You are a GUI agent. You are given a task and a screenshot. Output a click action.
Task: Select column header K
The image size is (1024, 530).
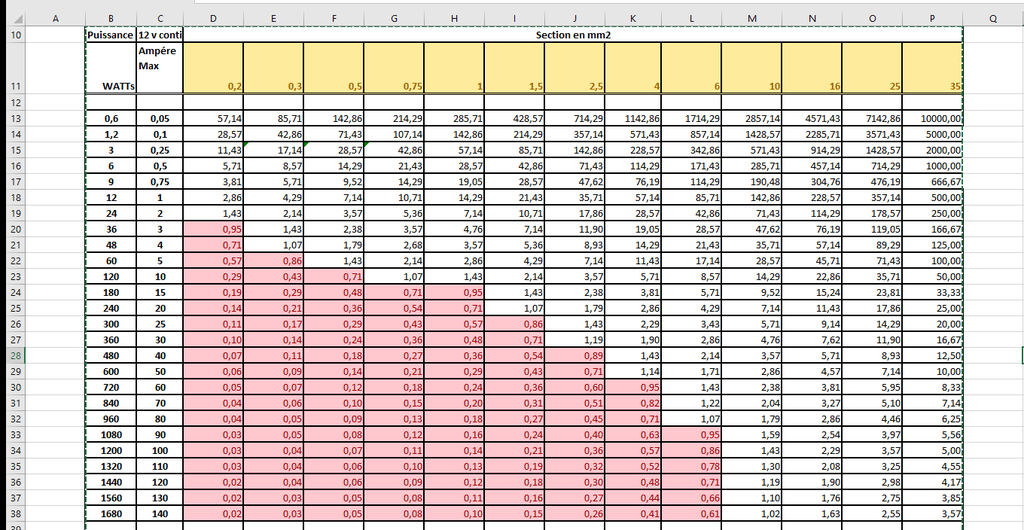click(635, 18)
